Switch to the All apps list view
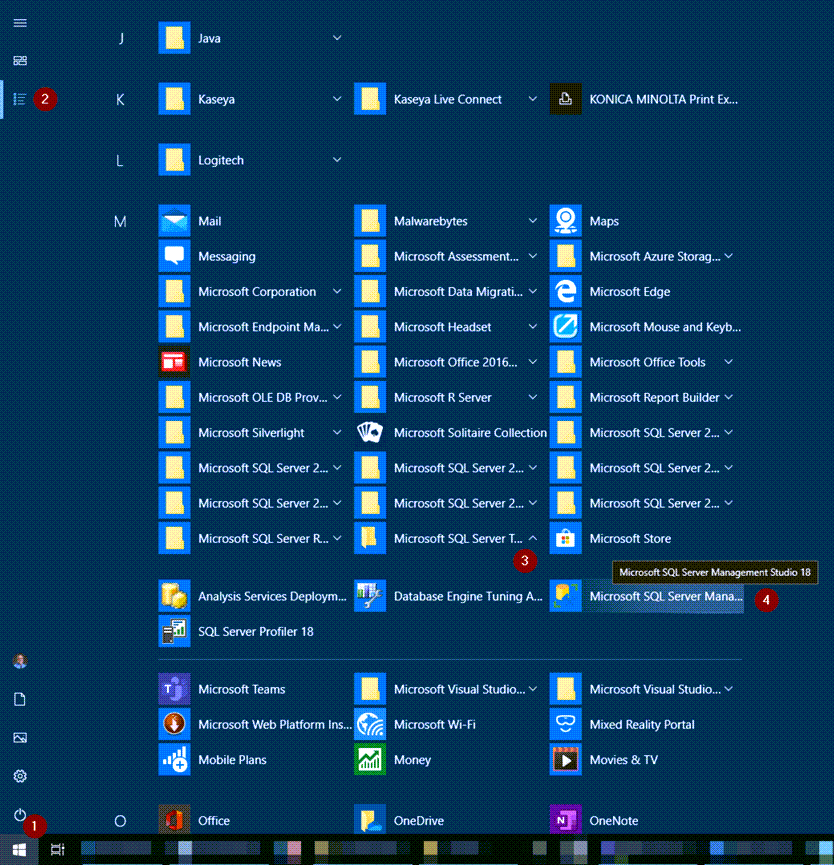Screen dimensions: 834x865 (x=20, y=99)
